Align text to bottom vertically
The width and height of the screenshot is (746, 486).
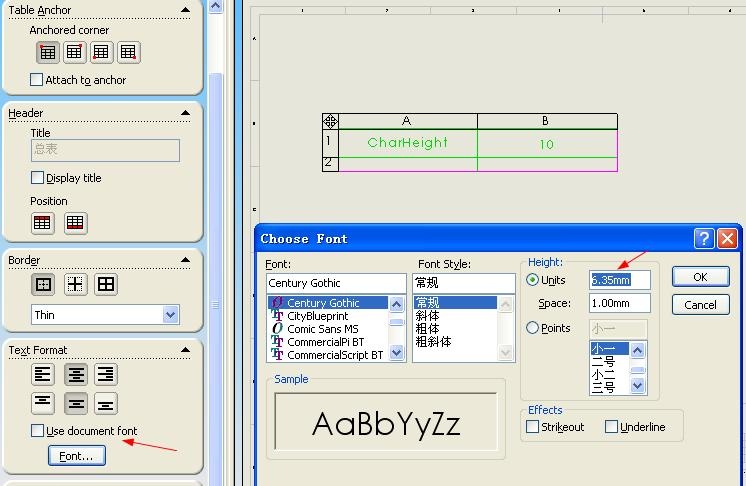[106, 403]
